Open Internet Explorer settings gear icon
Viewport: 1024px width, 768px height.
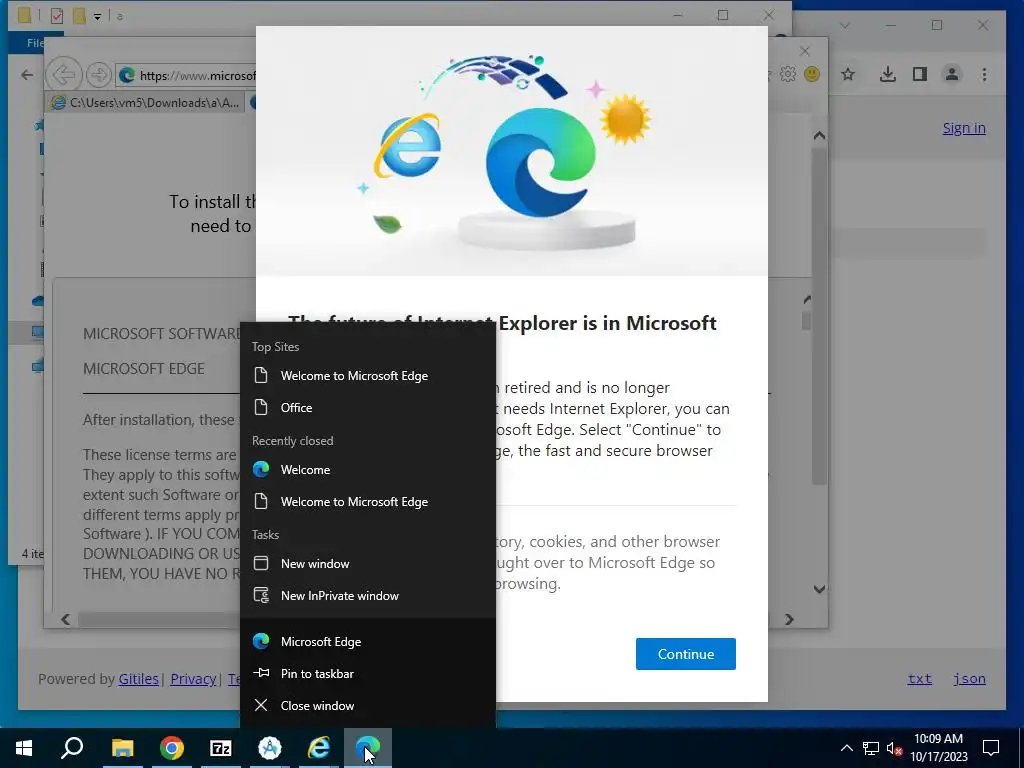click(788, 74)
